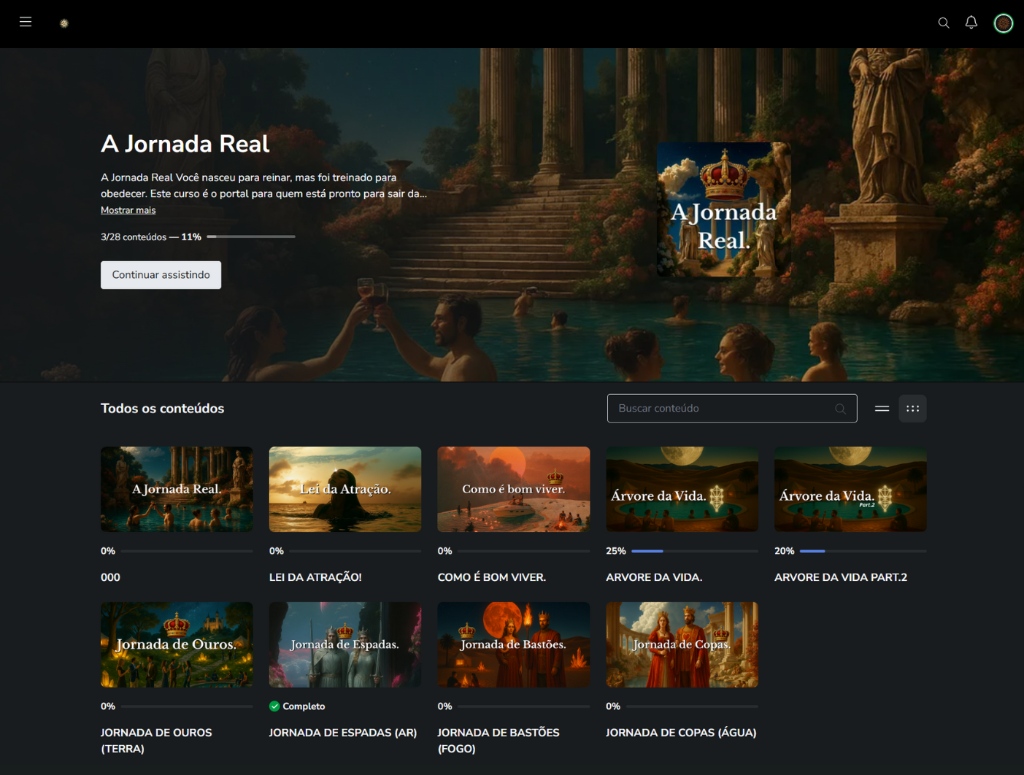Open Árvore da Vida Part.2 thumbnail
Screen dimensions: 1024x775
[850, 489]
